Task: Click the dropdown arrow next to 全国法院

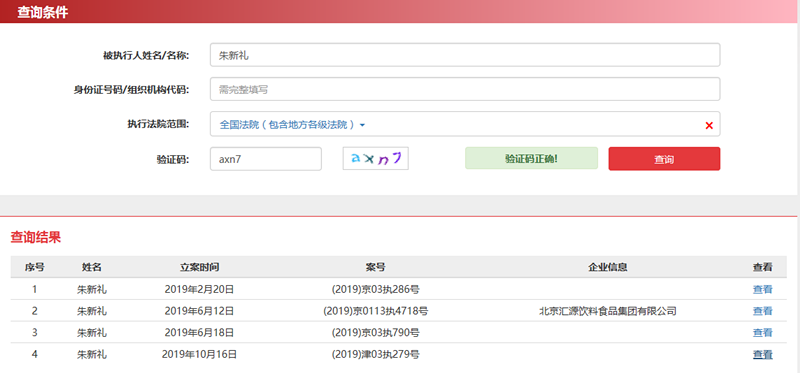Action: [x=362, y=125]
